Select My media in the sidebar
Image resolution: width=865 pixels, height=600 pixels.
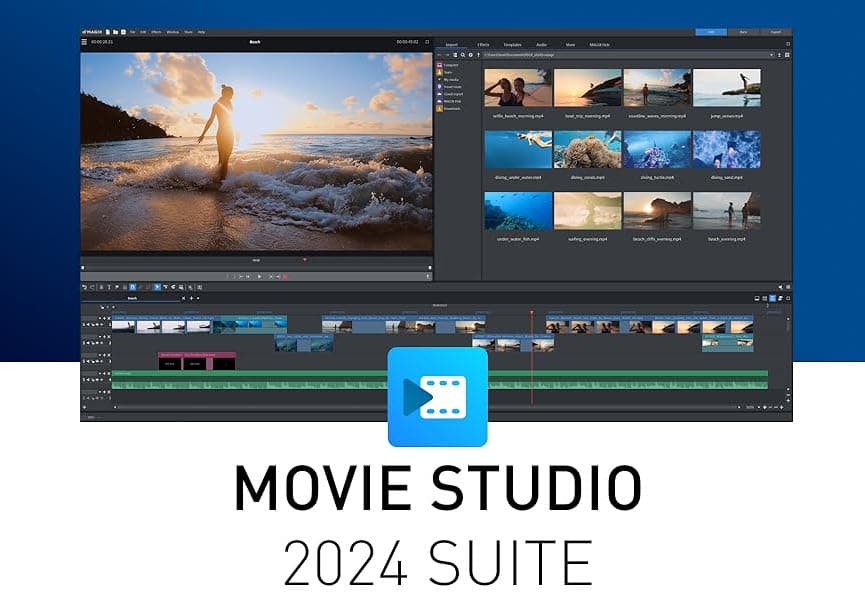448,80
